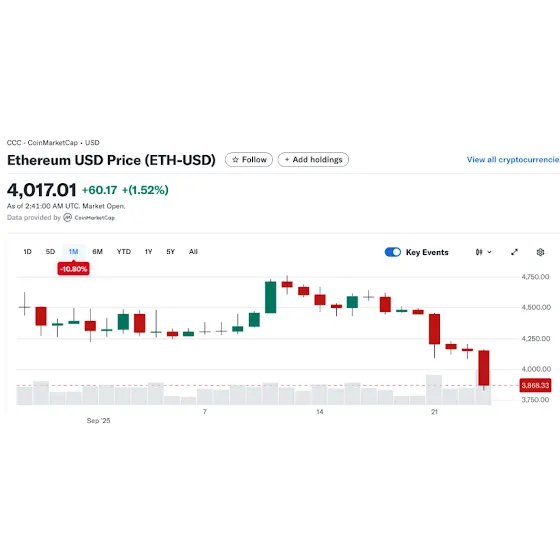
Task: Switch to the YTD range
Action: pos(124,252)
